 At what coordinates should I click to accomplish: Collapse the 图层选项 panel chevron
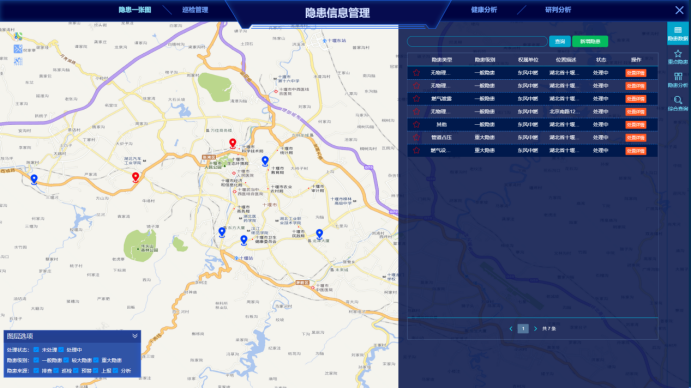pos(135,336)
